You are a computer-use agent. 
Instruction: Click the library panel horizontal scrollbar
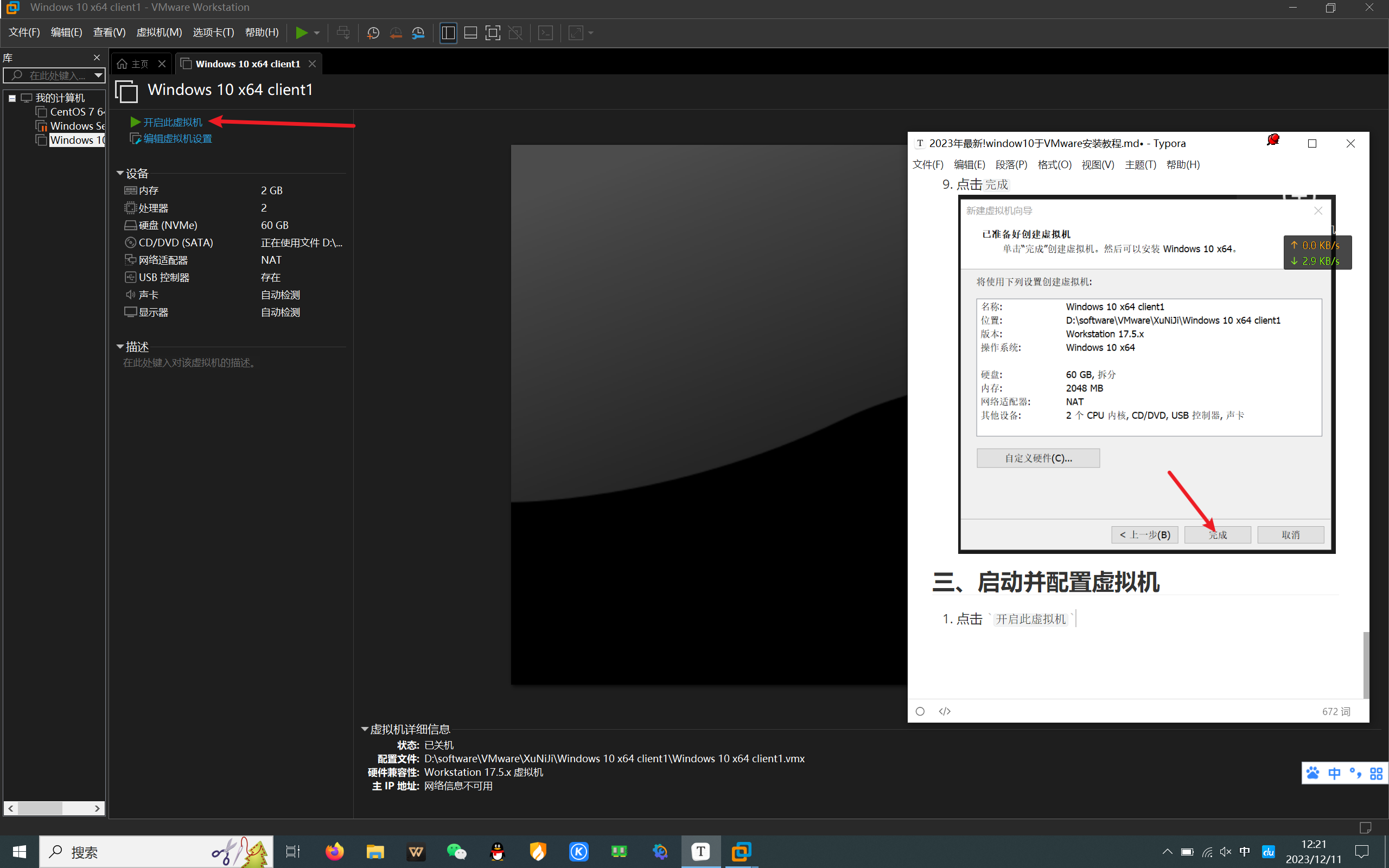40,808
